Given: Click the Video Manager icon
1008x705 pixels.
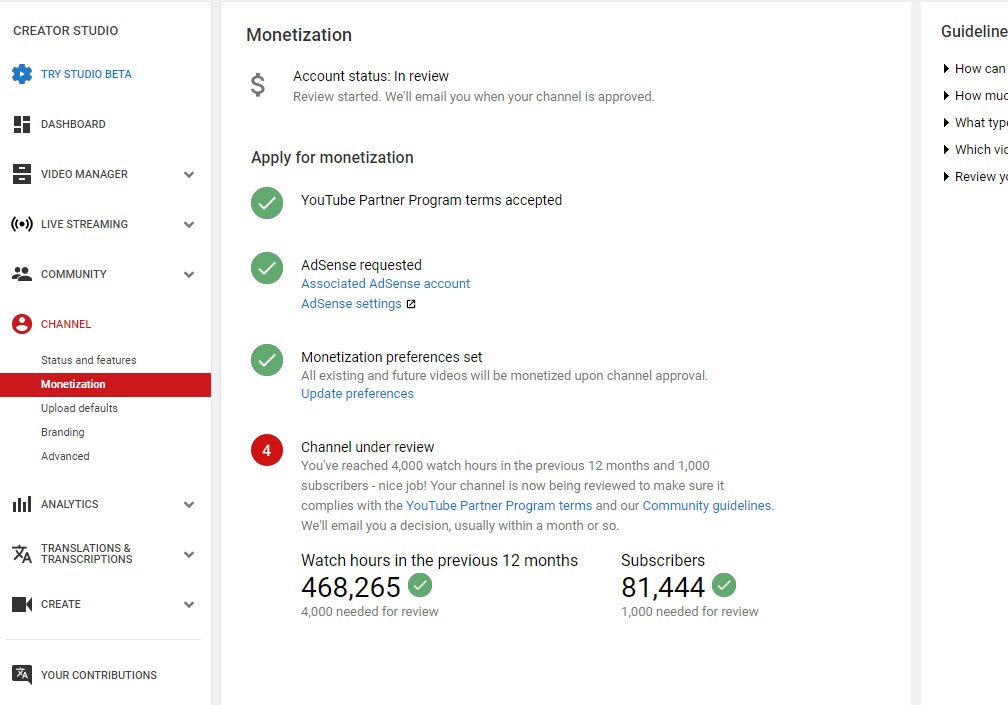Looking at the screenshot, I should point(22,174).
